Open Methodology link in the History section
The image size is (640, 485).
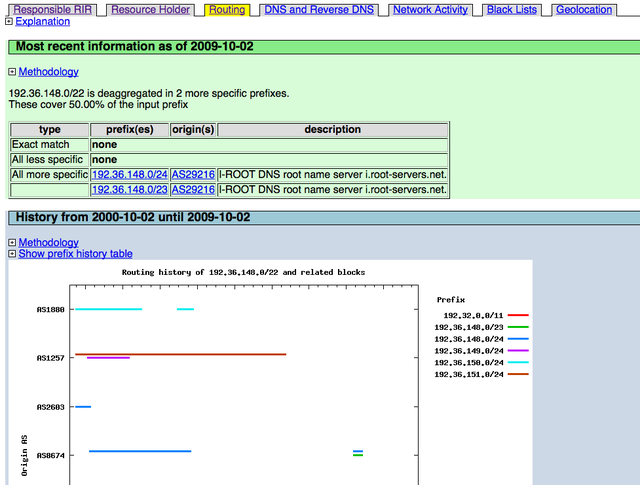[x=49, y=242]
